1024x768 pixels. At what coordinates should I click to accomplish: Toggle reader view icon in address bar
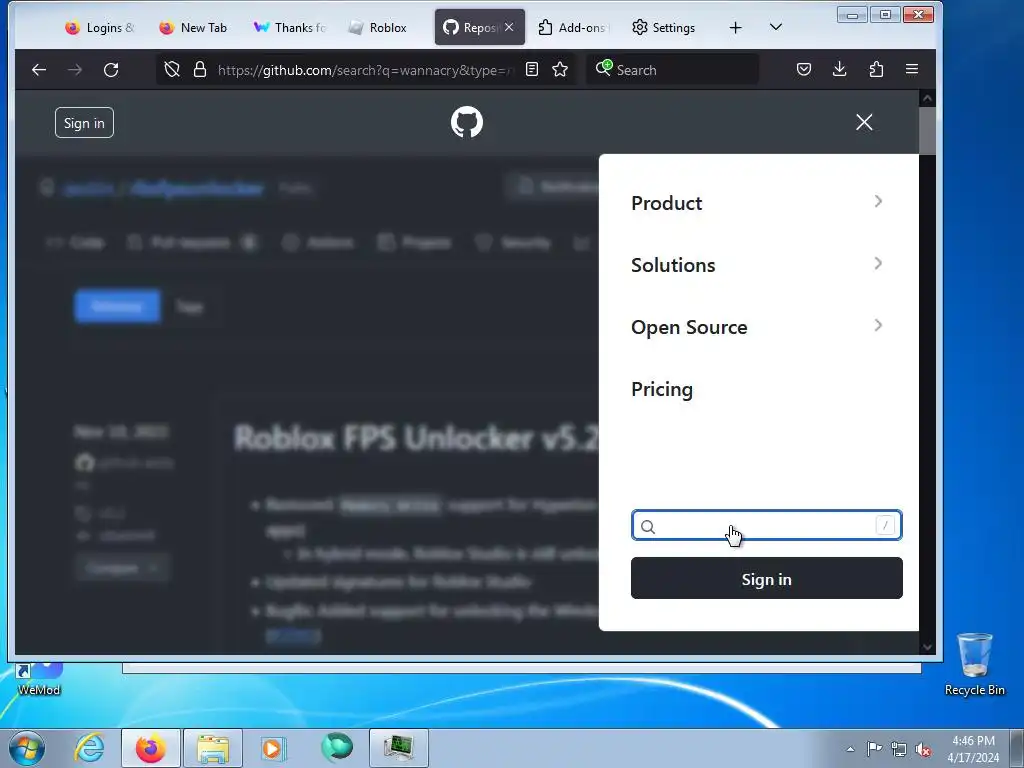pos(532,69)
